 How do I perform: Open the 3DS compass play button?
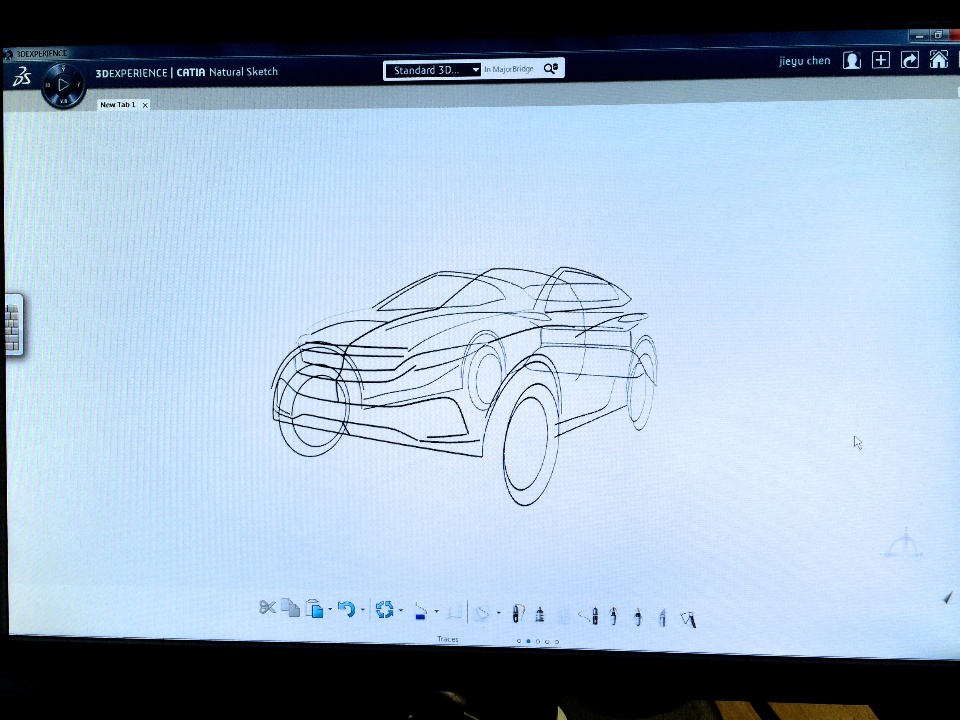click(x=64, y=85)
